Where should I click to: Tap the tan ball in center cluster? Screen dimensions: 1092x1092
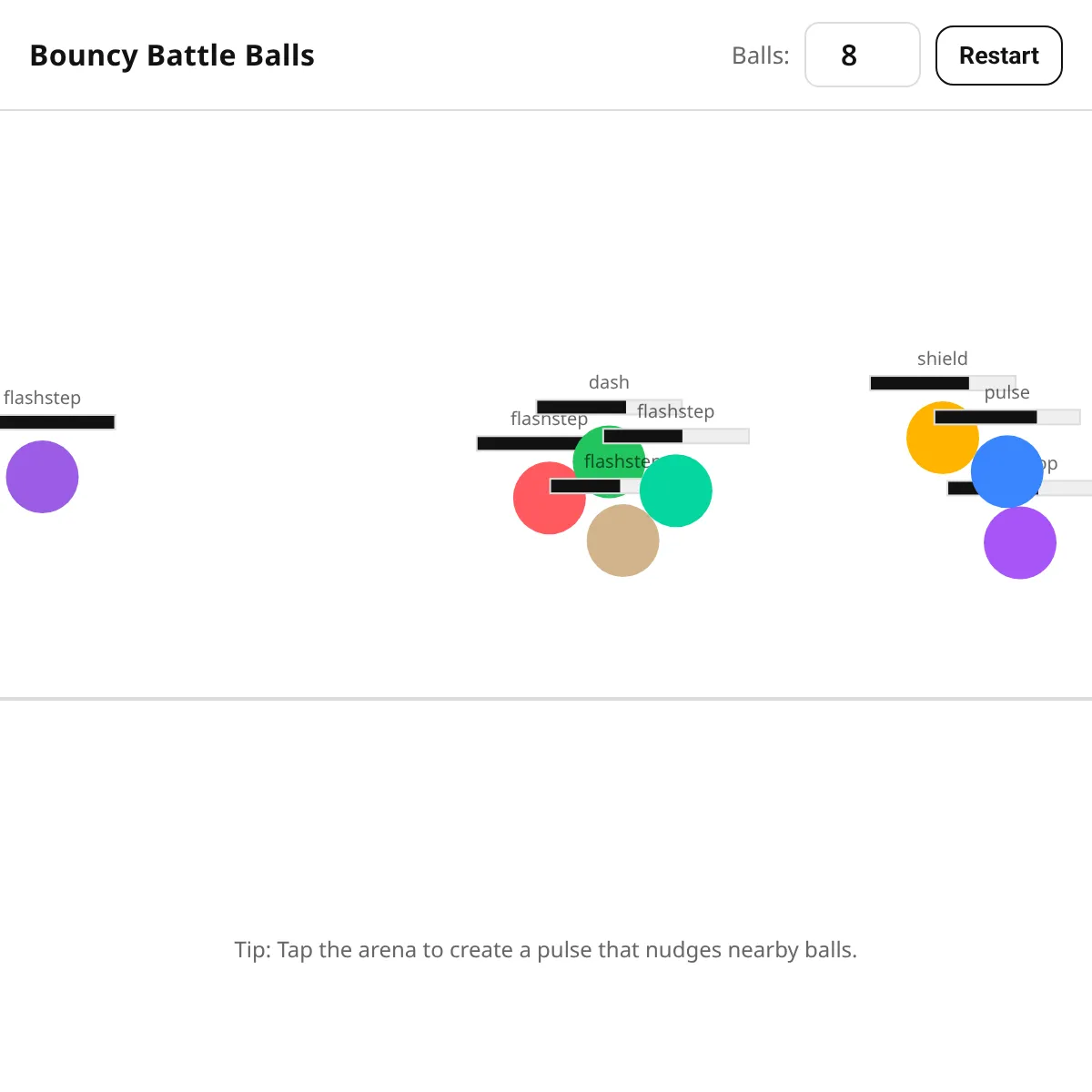tap(622, 541)
